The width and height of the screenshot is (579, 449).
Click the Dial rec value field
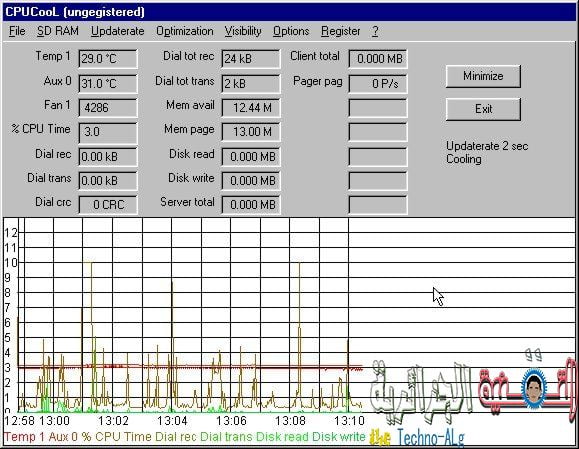(108, 157)
